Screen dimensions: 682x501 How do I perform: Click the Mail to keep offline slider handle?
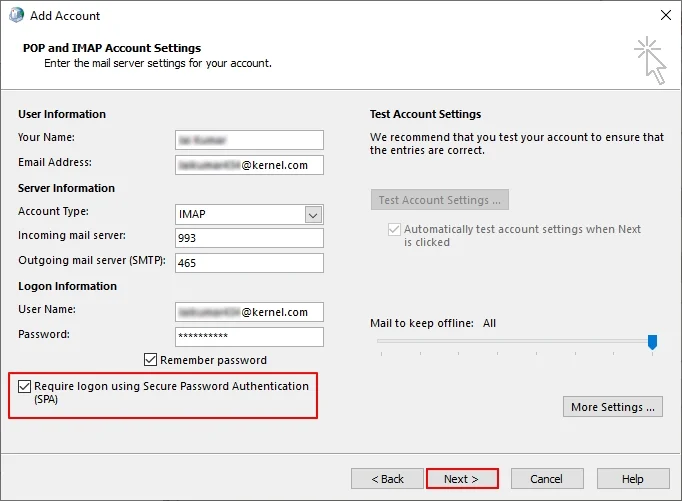pyautogui.click(x=652, y=342)
